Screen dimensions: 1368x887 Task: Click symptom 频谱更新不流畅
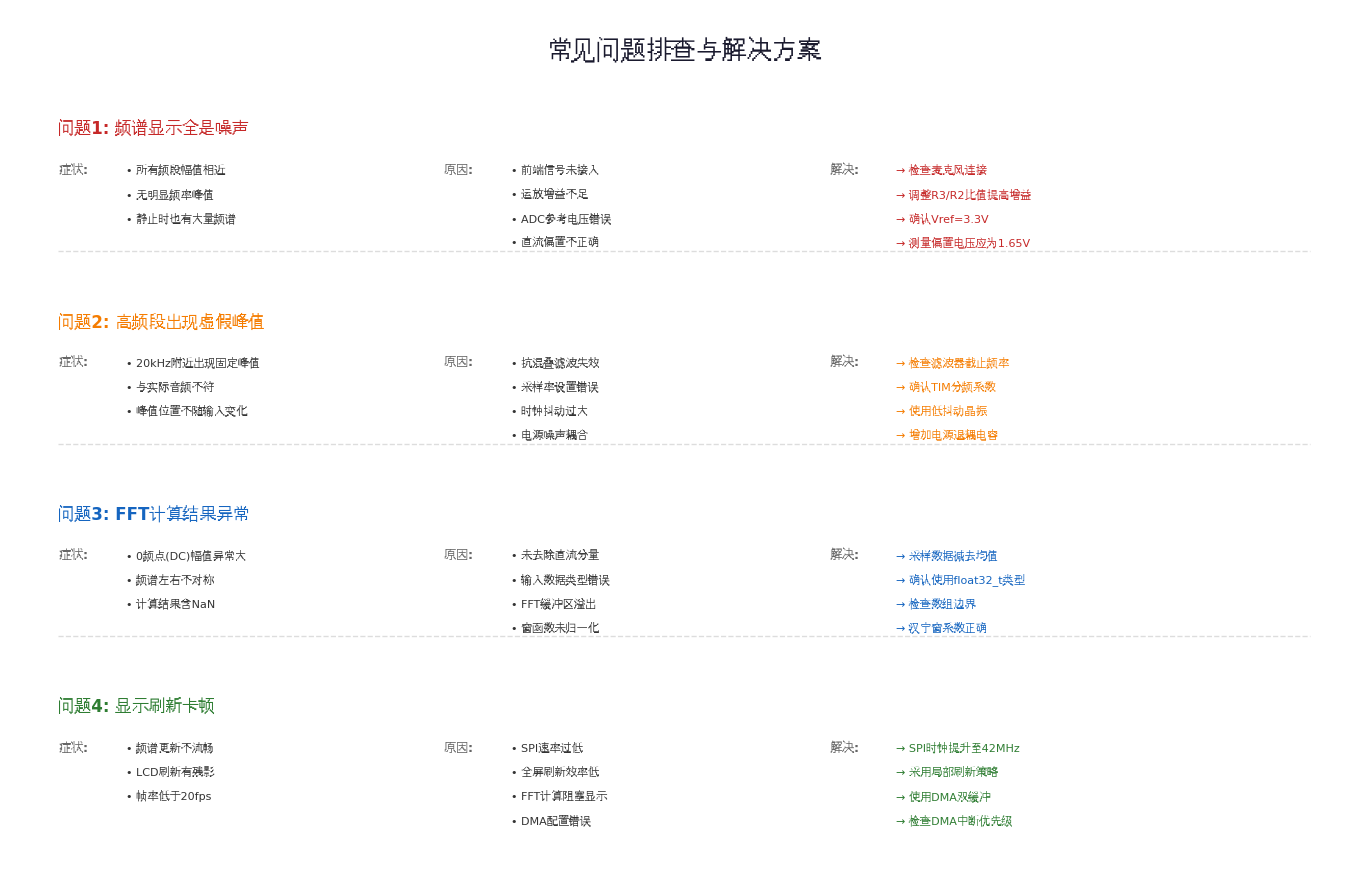tap(175, 748)
